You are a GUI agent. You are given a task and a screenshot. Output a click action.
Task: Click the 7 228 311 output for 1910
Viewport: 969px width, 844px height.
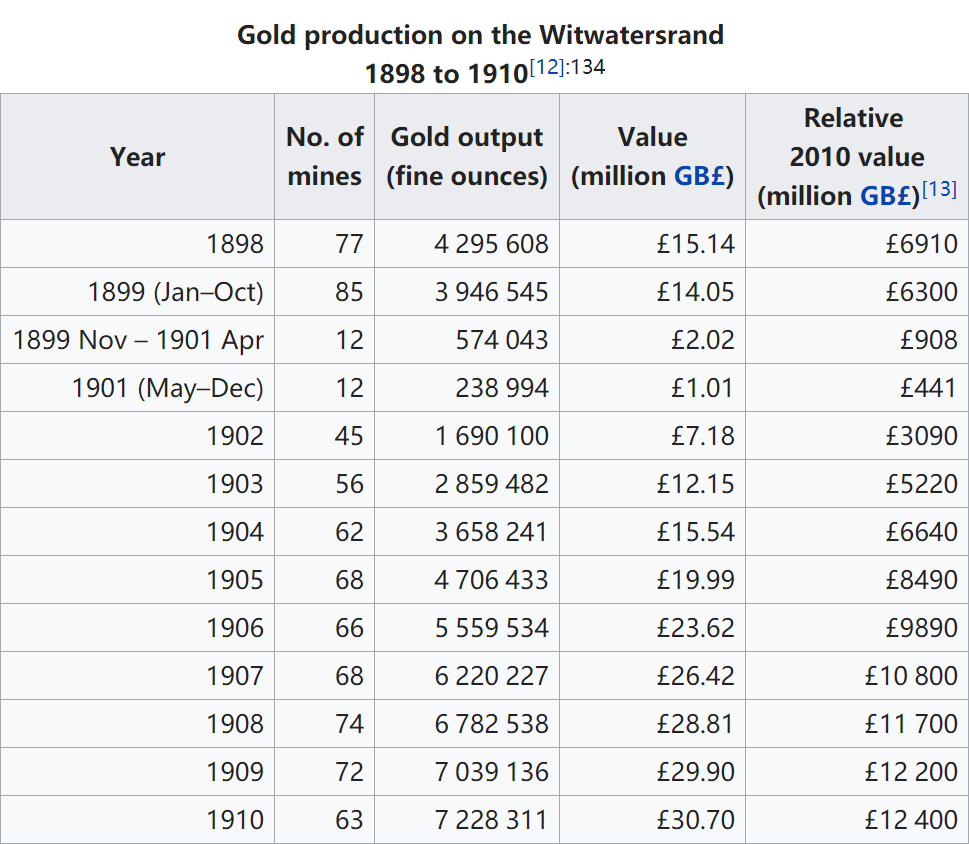[x=491, y=820]
